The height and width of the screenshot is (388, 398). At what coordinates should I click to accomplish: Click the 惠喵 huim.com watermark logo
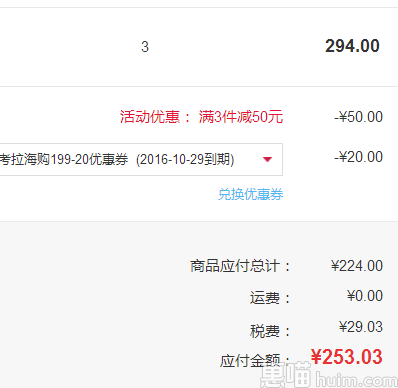click(329, 376)
